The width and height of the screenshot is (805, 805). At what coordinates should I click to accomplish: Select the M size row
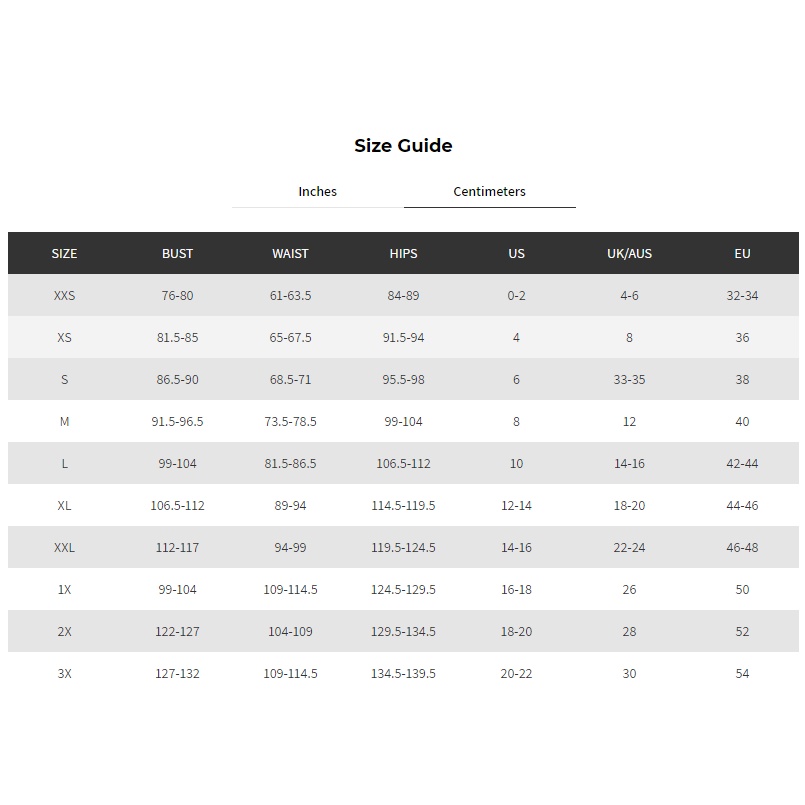click(64, 421)
